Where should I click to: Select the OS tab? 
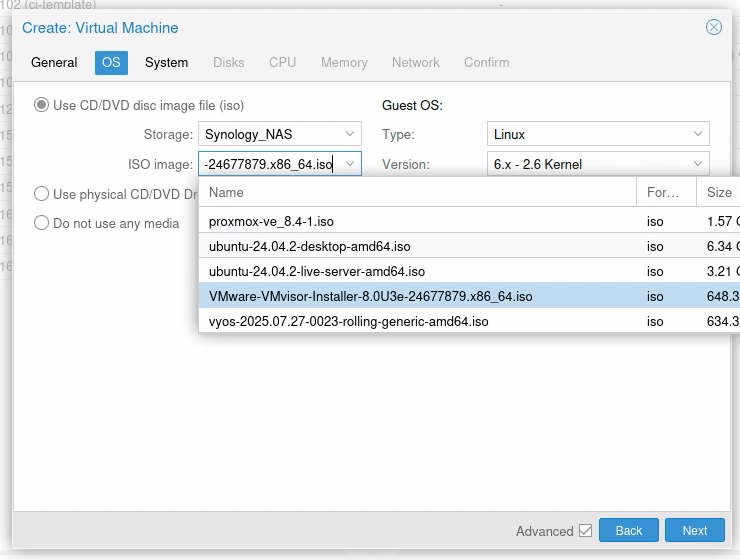pyautogui.click(x=111, y=63)
